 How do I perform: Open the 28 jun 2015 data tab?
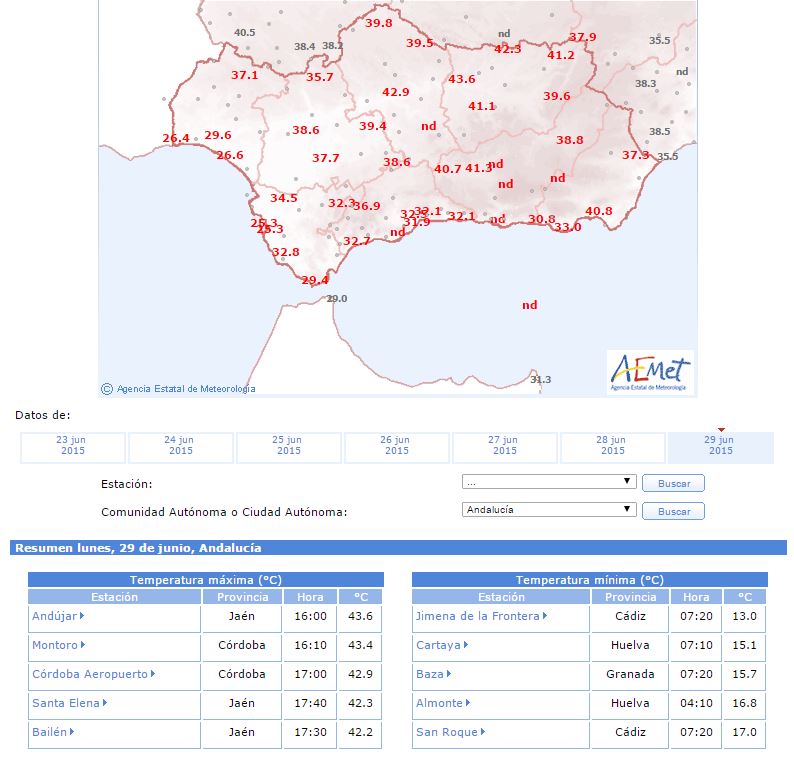click(x=612, y=448)
